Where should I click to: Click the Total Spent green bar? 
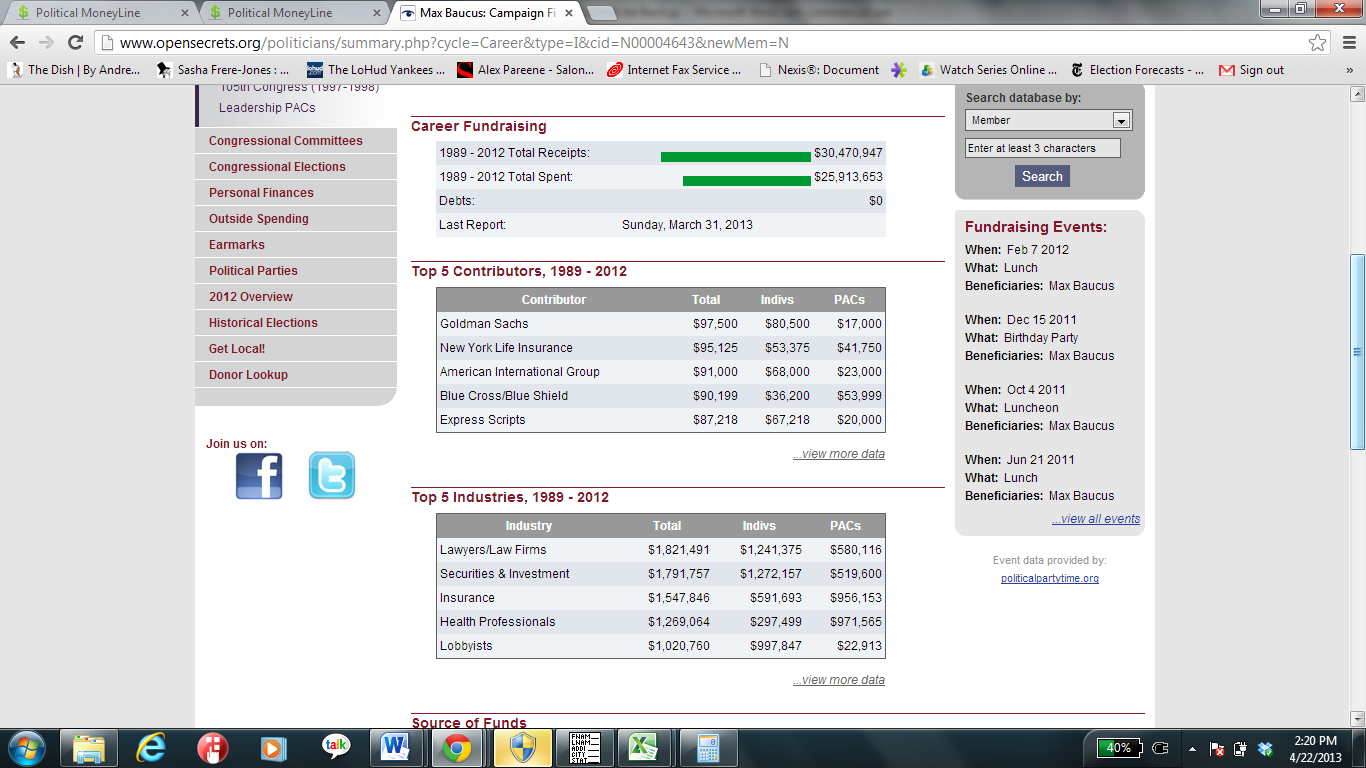point(747,180)
